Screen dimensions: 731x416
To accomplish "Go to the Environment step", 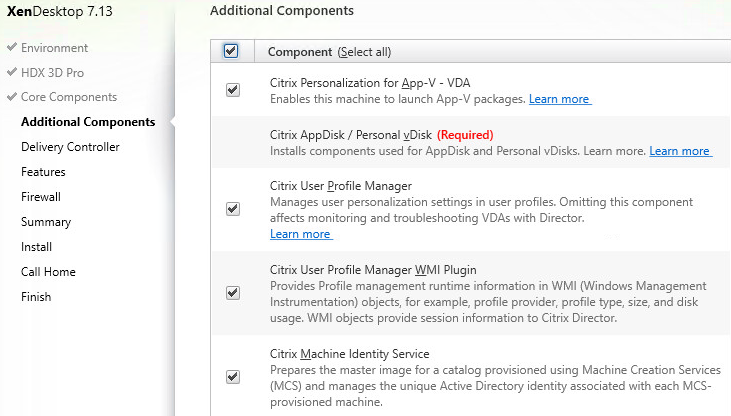I will [x=54, y=48].
